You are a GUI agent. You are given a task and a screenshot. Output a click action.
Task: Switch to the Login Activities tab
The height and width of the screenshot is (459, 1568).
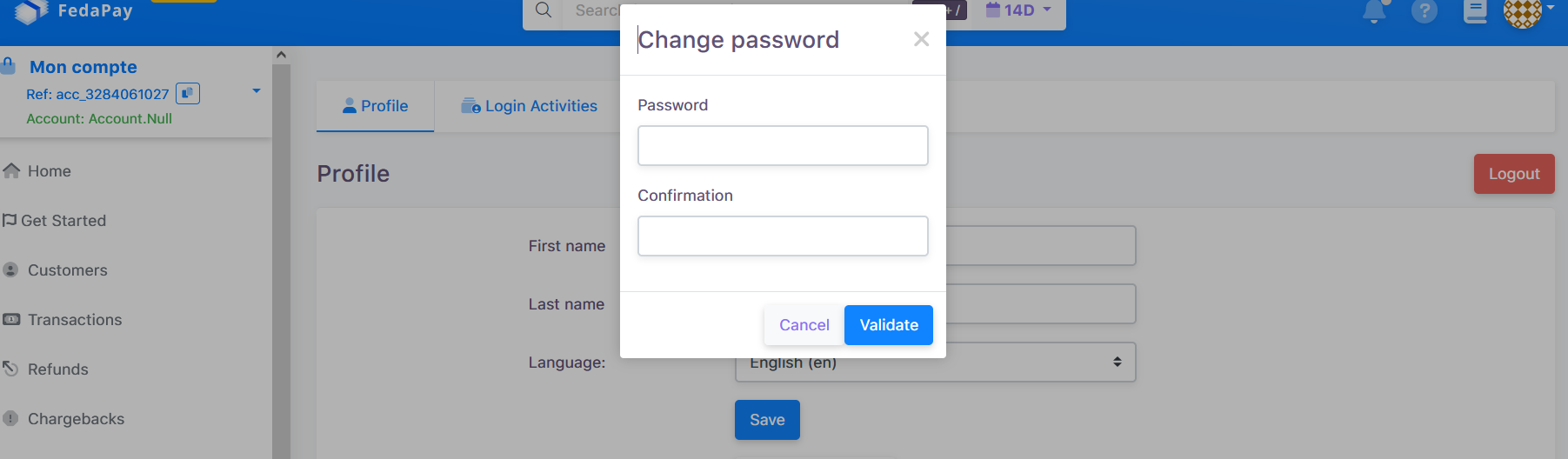529,106
